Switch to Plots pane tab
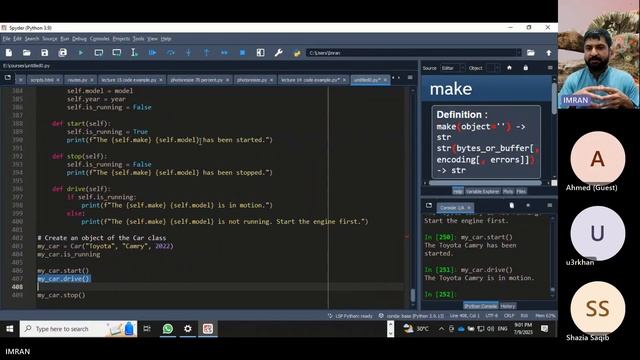 [508, 191]
